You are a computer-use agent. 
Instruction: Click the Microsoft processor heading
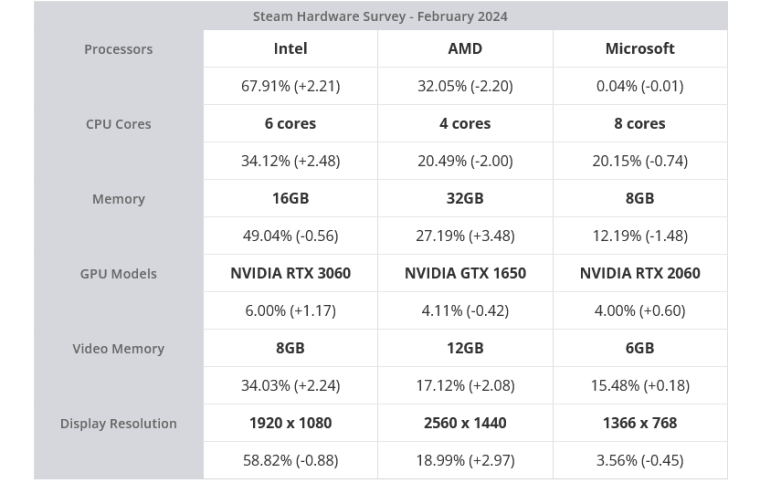click(640, 48)
